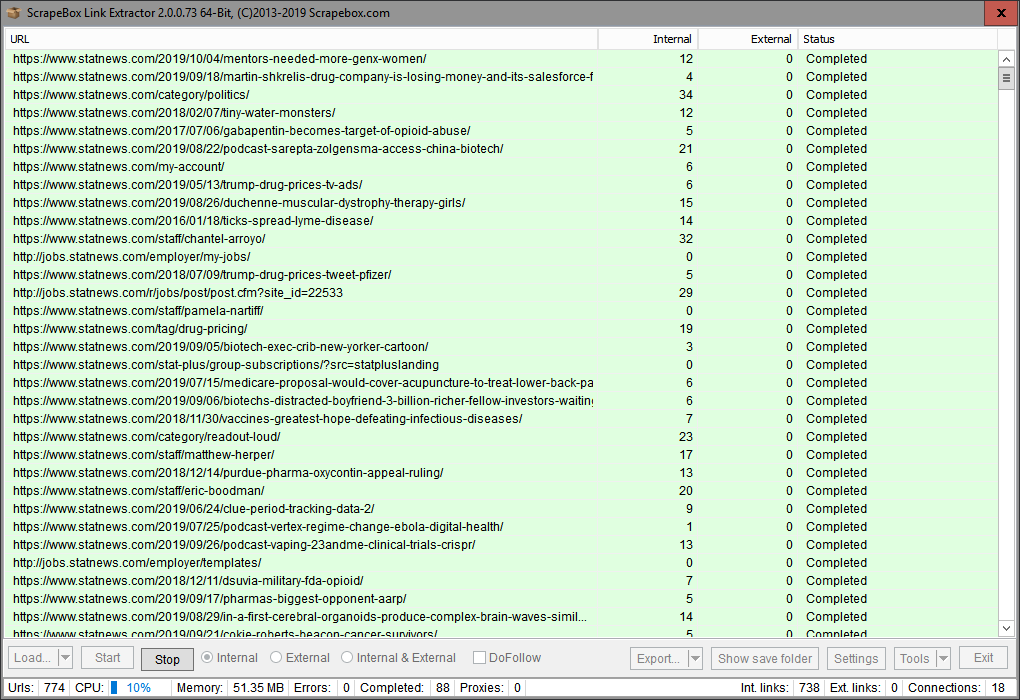Open the Settings button

[x=856, y=658]
